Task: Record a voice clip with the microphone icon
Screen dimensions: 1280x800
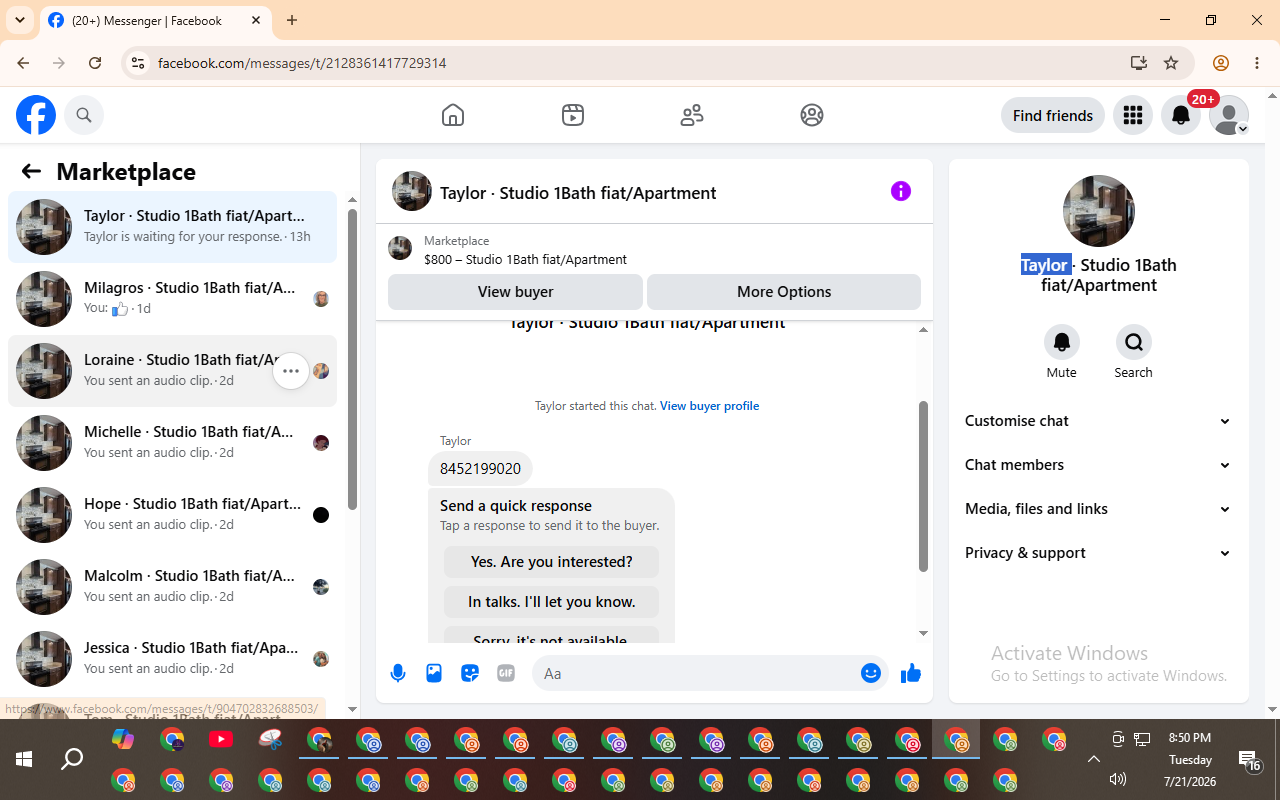Action: coord(398,673)
